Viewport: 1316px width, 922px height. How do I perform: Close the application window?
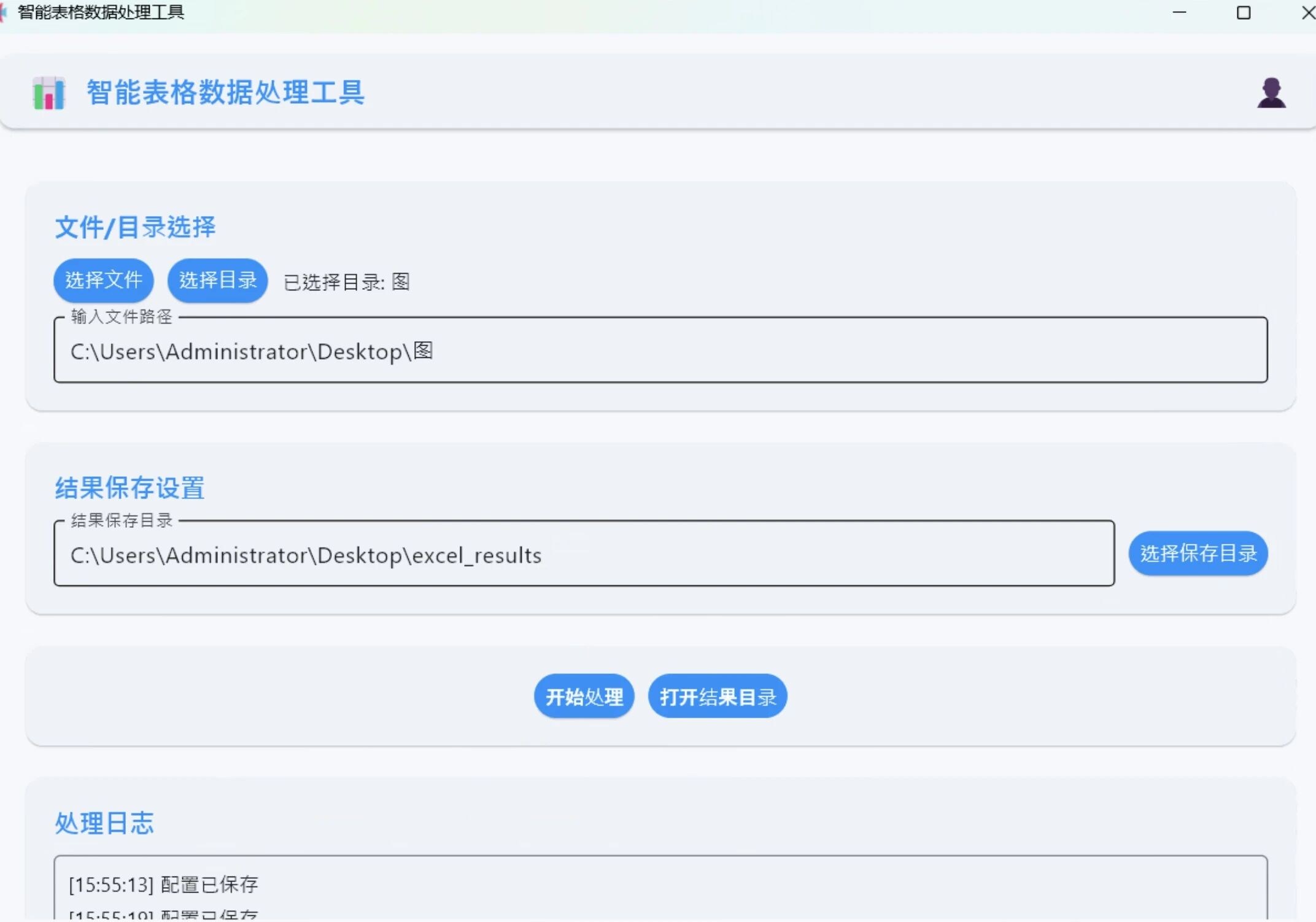tap(1307, 12)
